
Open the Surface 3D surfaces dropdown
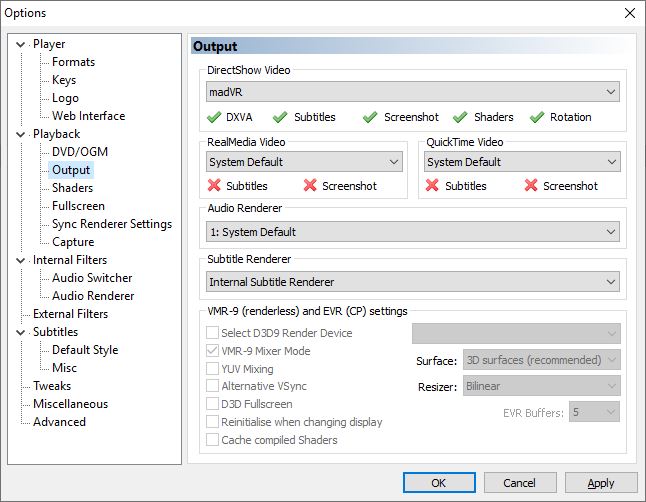[542, 360]
